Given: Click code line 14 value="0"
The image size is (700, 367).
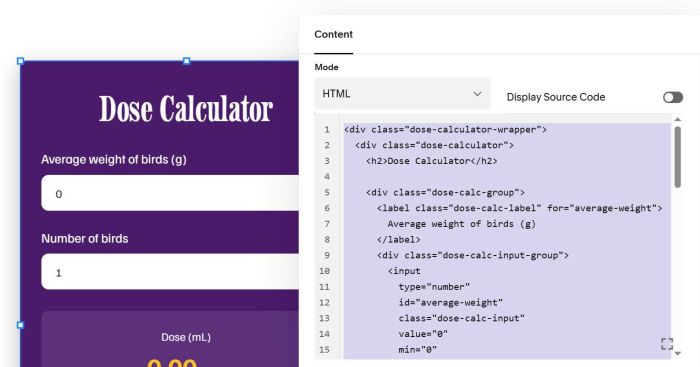Looking at the screenshot, I should click(x=423, y=334).
